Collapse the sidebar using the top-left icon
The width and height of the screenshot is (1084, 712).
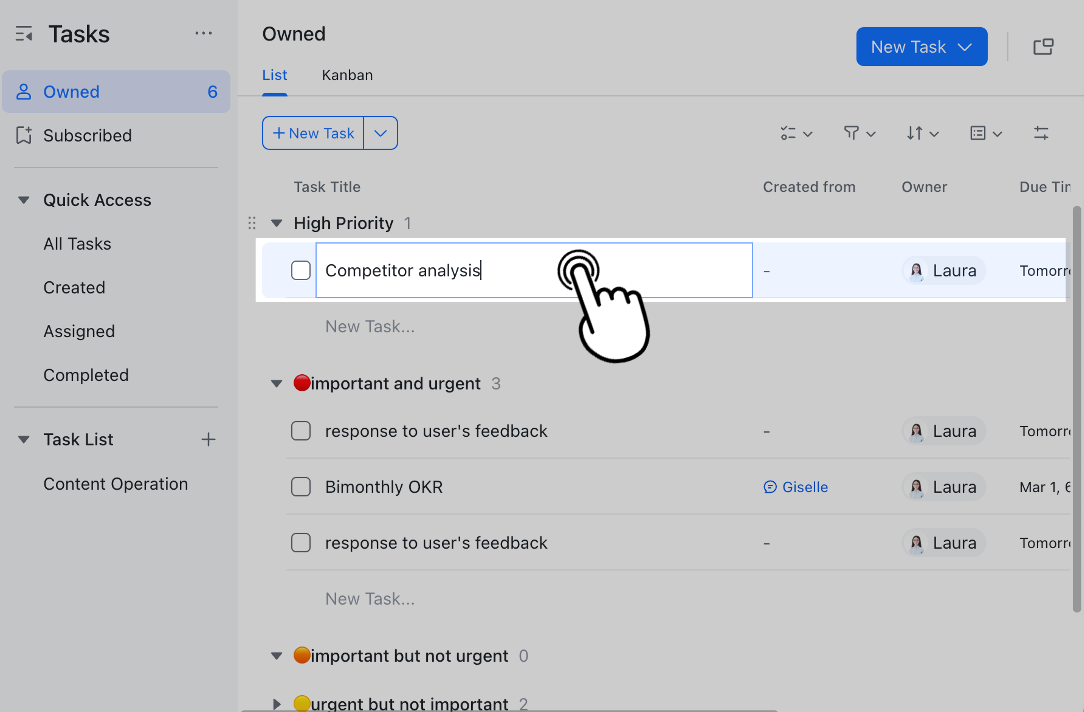(22, 33)
